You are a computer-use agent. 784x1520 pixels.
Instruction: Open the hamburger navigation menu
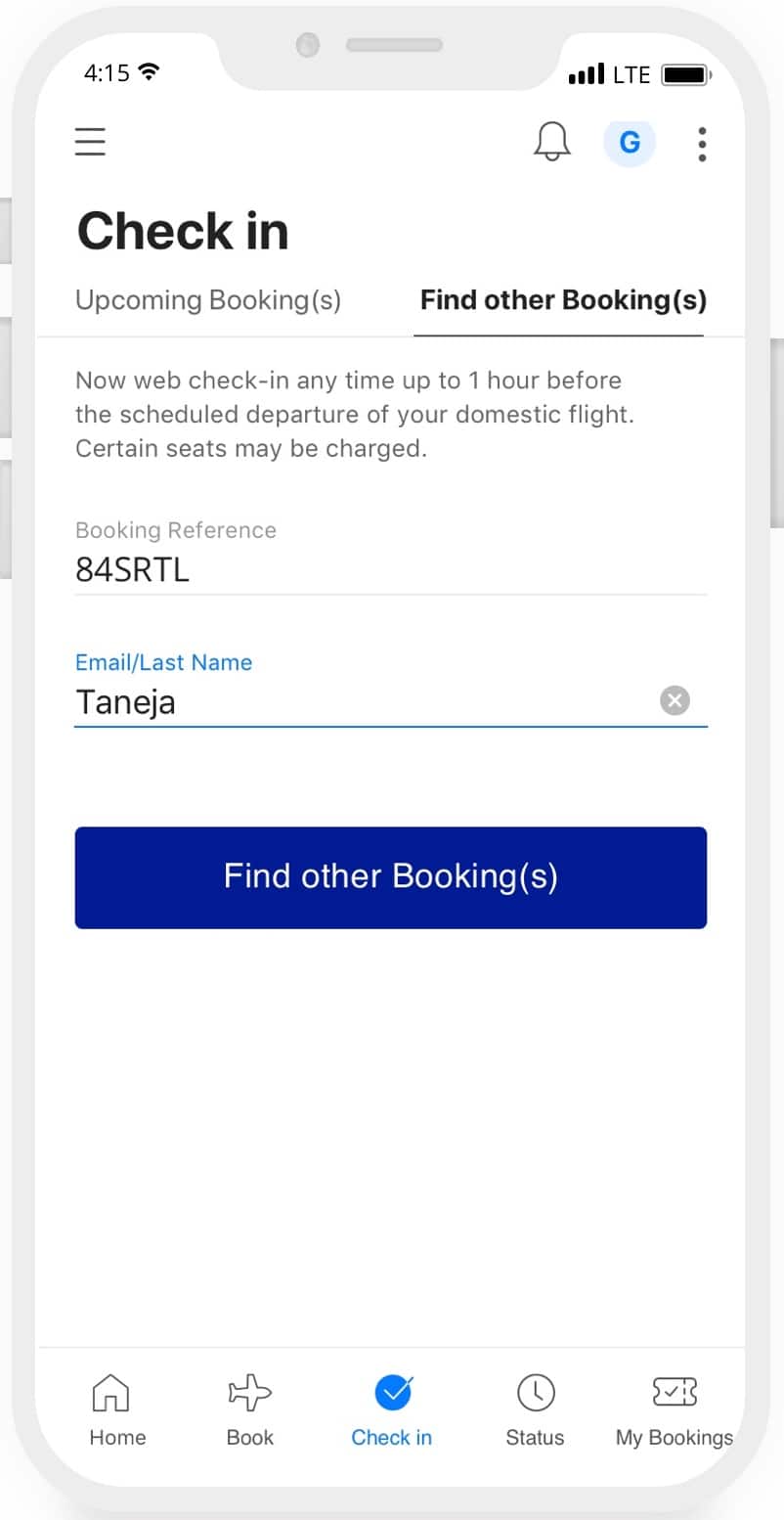pyautogui.click(x=90, y=143)
